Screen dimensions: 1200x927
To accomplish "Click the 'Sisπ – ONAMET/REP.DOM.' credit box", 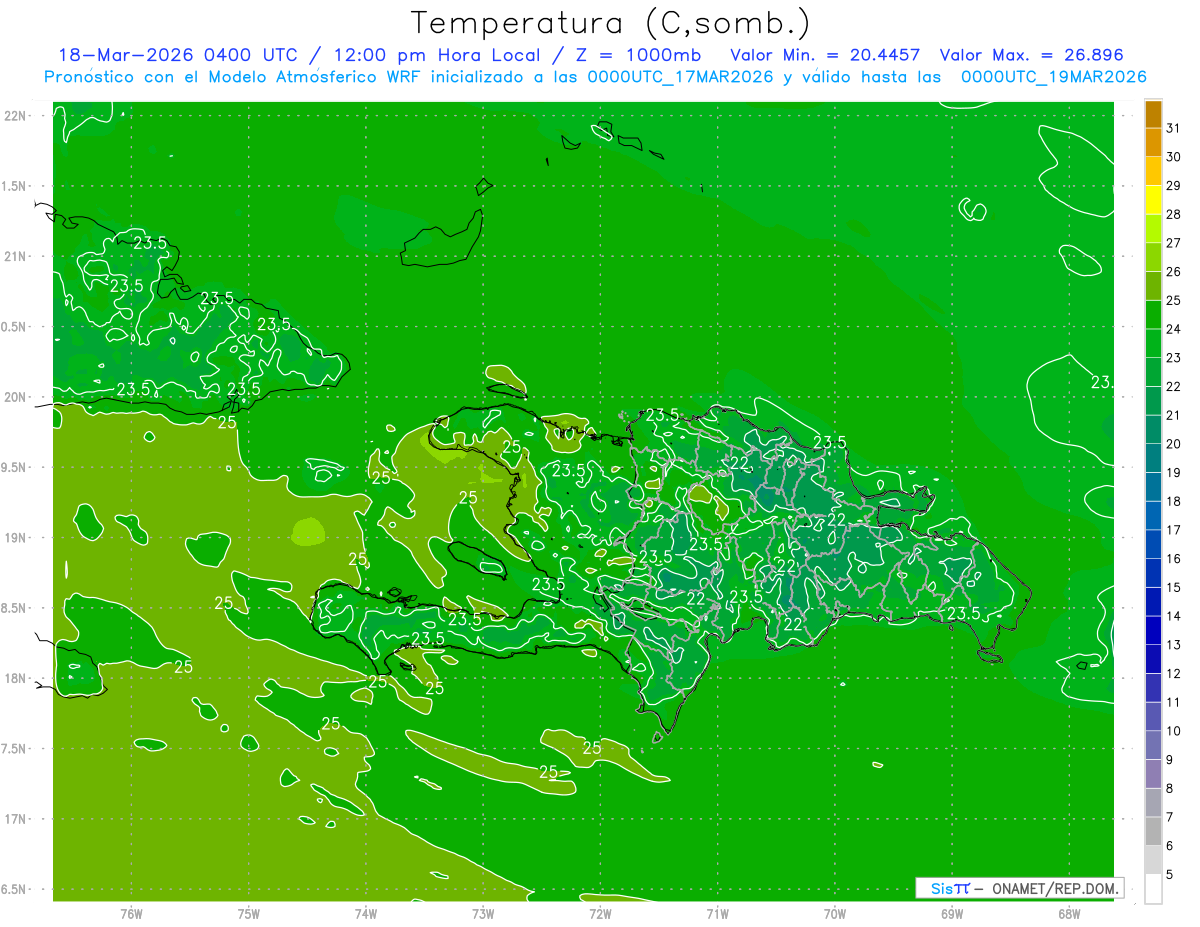I will point(1019,888).
